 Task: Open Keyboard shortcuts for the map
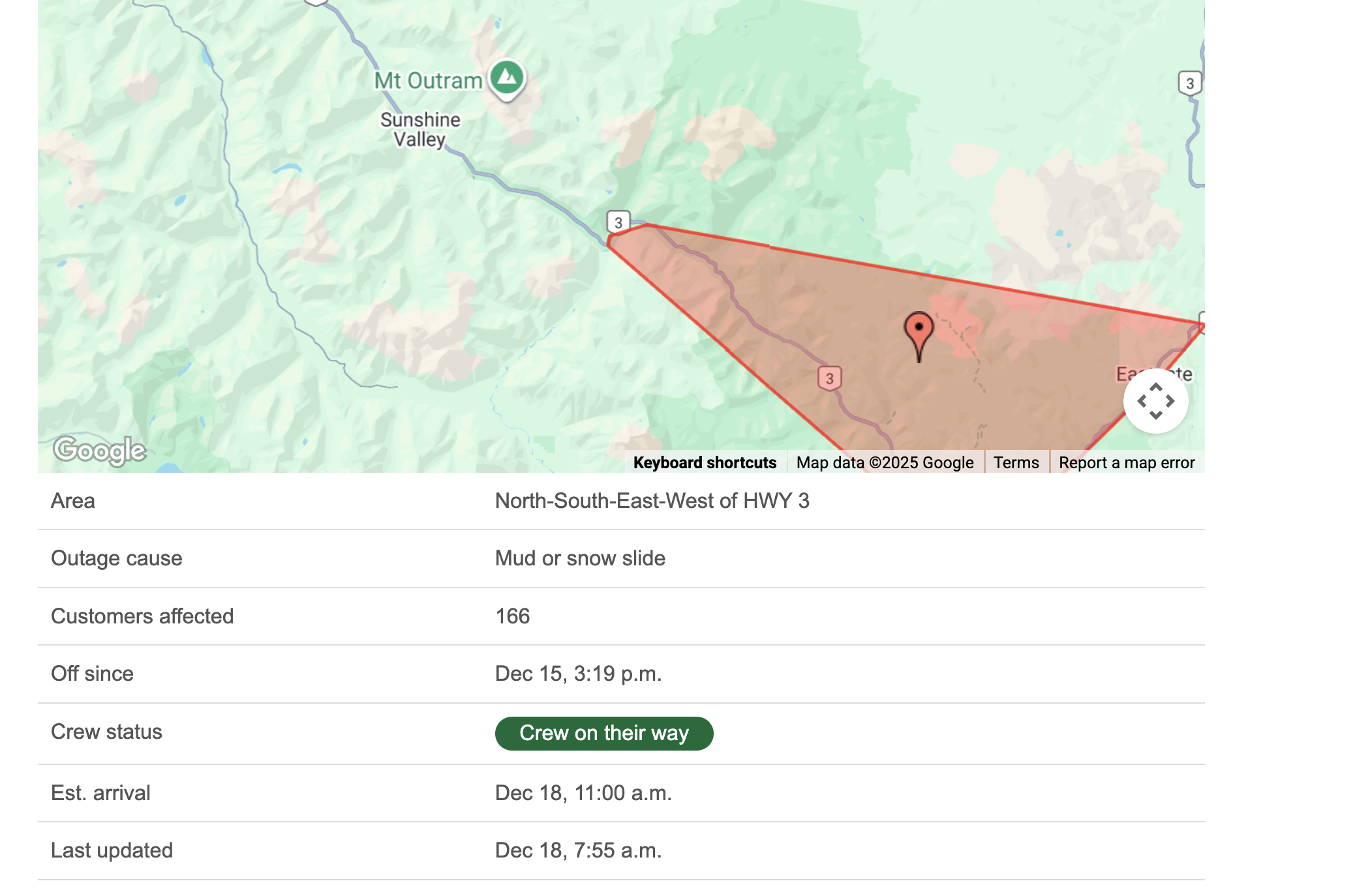705,462
